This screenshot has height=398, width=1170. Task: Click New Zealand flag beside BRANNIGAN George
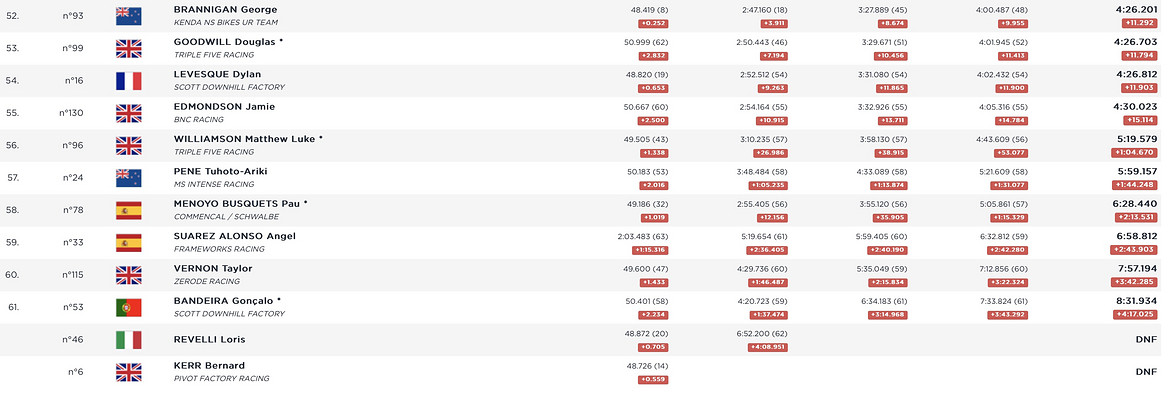tap(128, 16)
